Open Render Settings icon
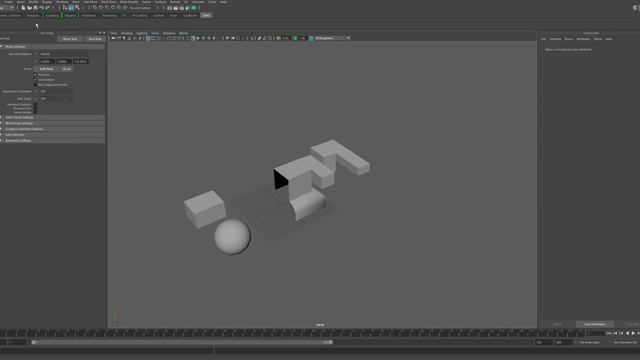 click(x=187, y=8)
